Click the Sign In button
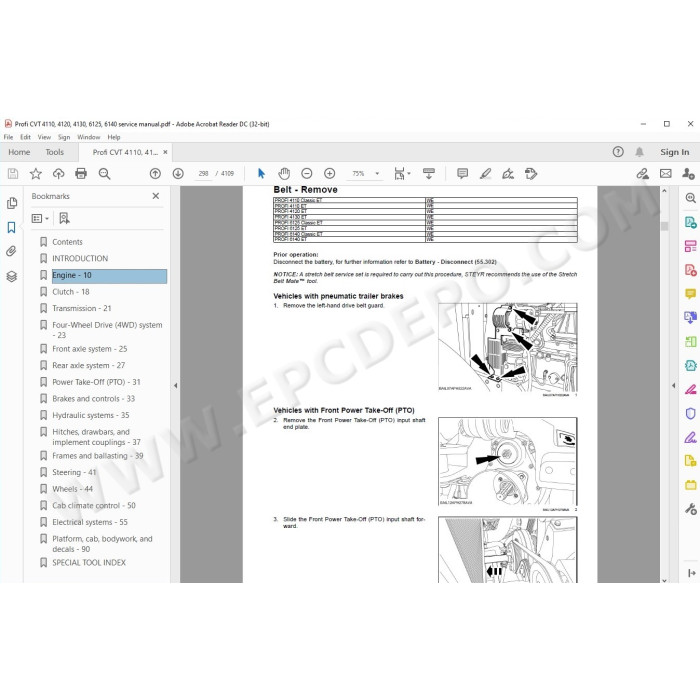The height and width of the screenshot is (700, 700). point(675,152)
